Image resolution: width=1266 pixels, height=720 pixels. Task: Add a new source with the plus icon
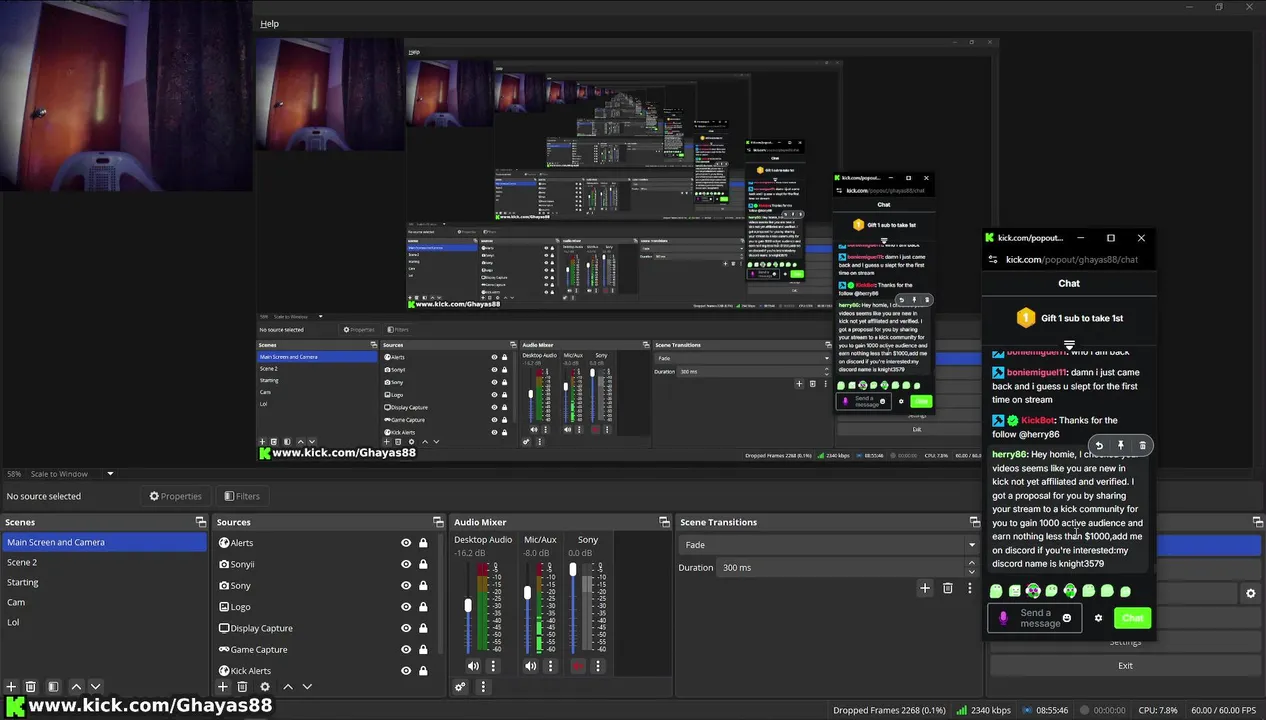coord(223,687)
